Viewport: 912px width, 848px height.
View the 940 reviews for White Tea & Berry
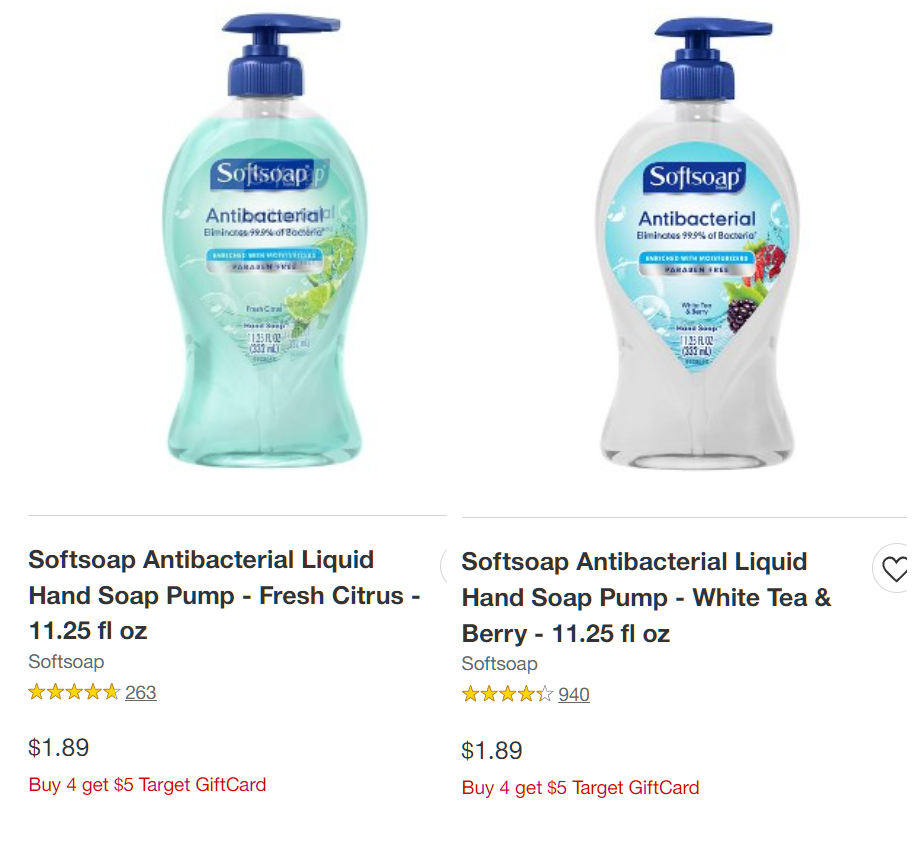pos(573,694)
